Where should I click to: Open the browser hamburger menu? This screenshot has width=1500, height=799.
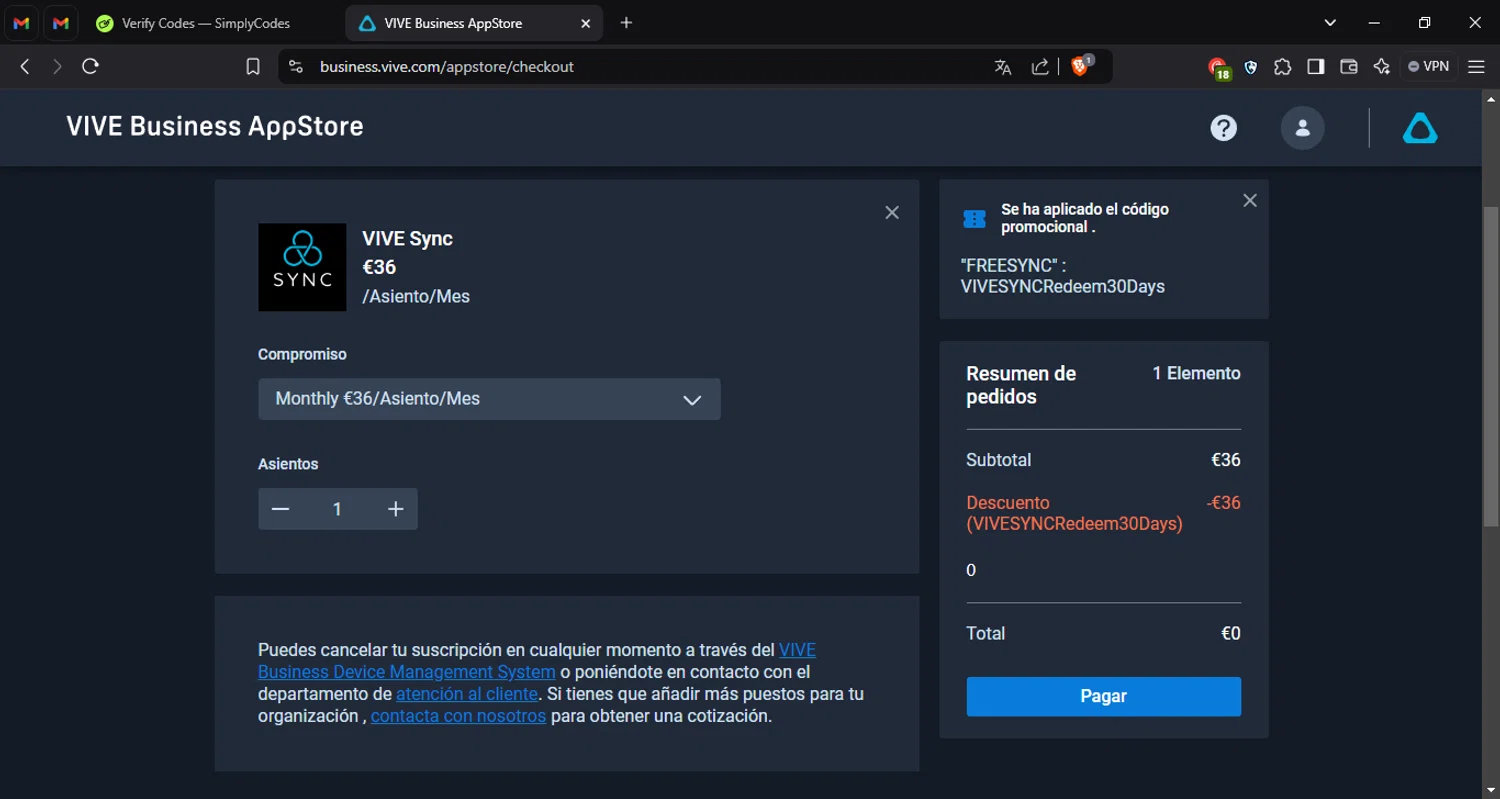1476,67
